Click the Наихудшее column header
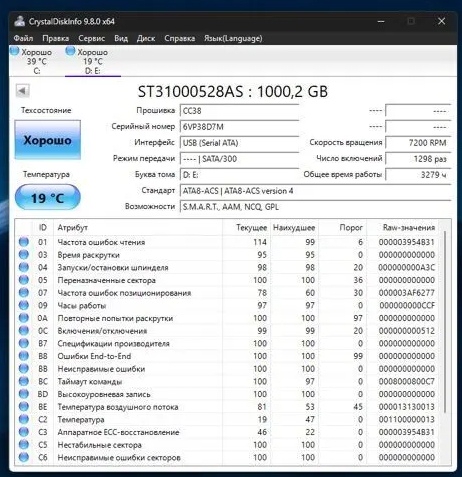Image resolution: width=462 pixels, height=477 pixels. 294,227
